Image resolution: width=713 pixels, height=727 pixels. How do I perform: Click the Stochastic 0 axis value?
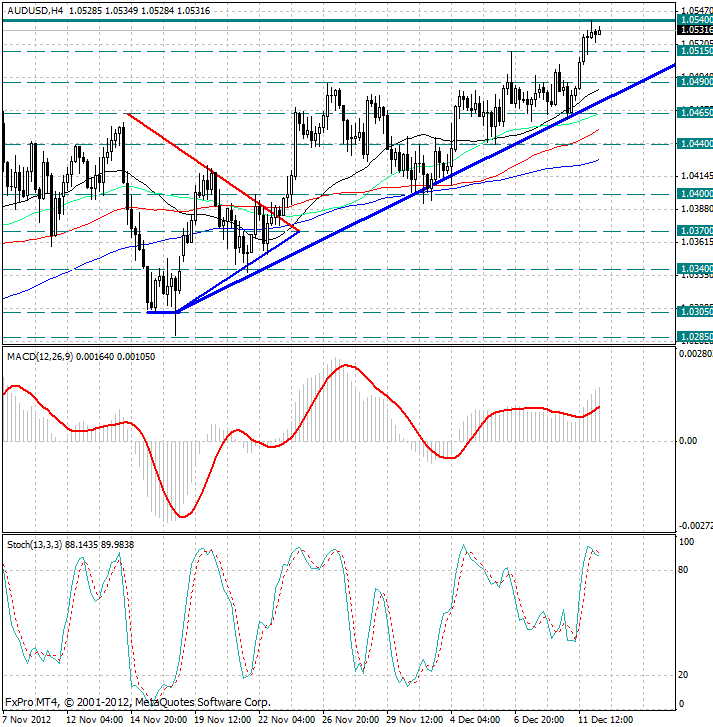pyautogui.click(x=681, y=704)
